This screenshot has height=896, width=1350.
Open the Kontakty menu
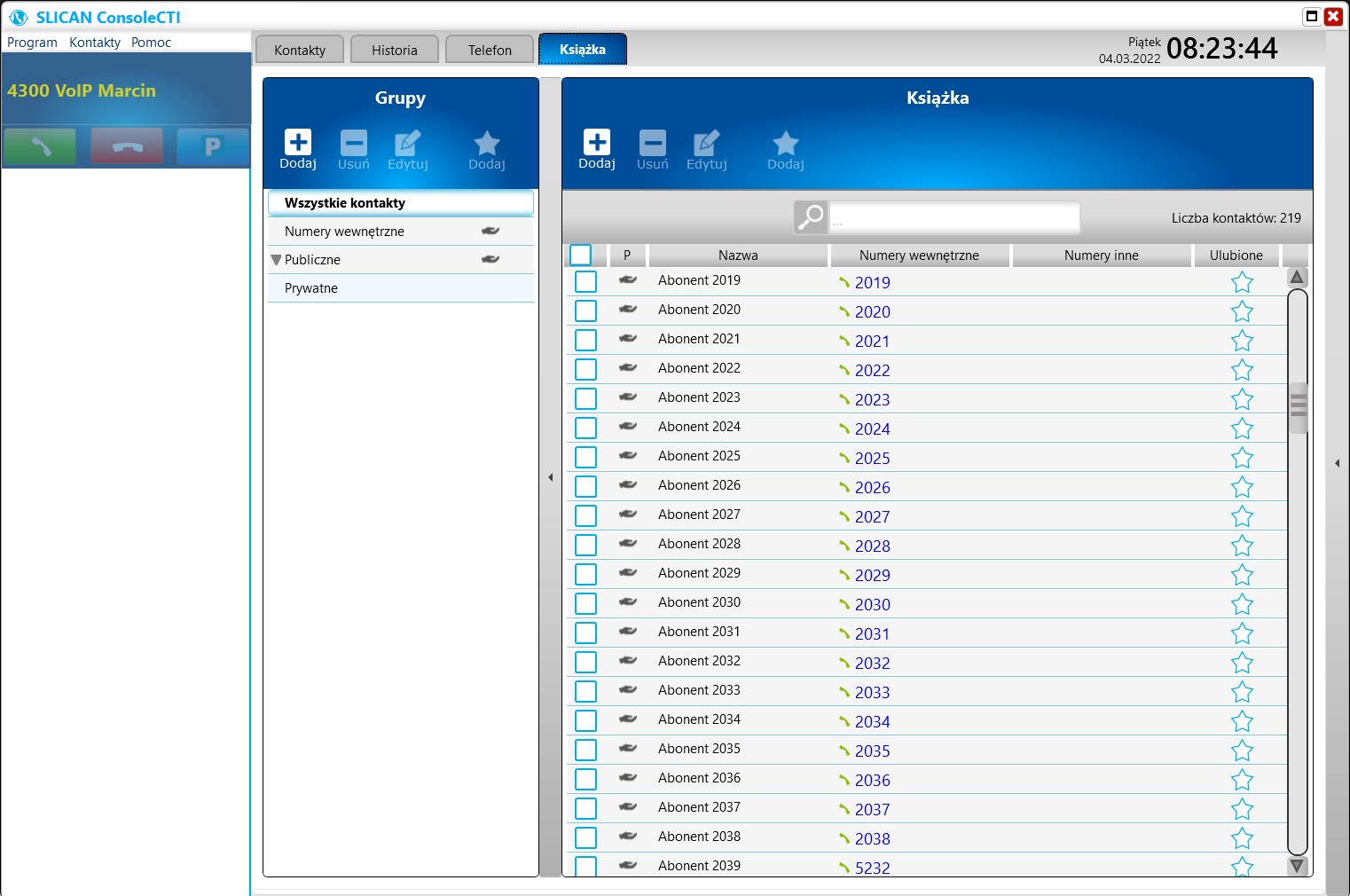[x=95, y=43]
